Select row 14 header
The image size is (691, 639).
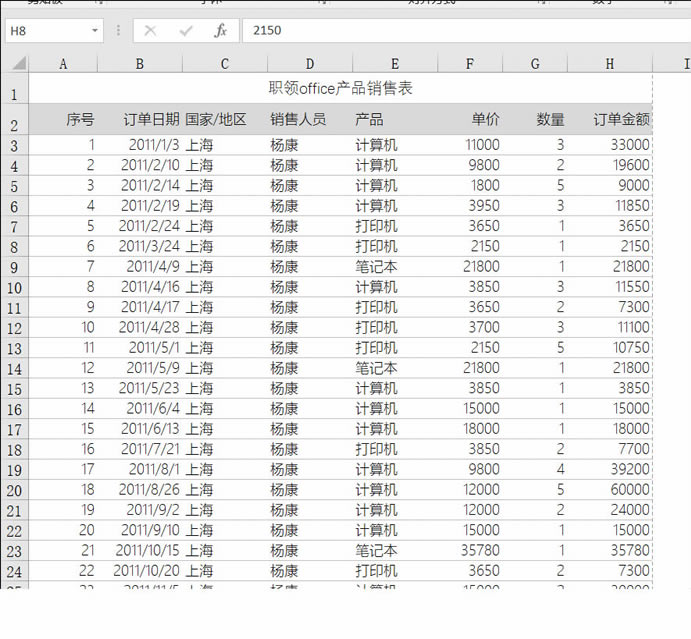14,369
